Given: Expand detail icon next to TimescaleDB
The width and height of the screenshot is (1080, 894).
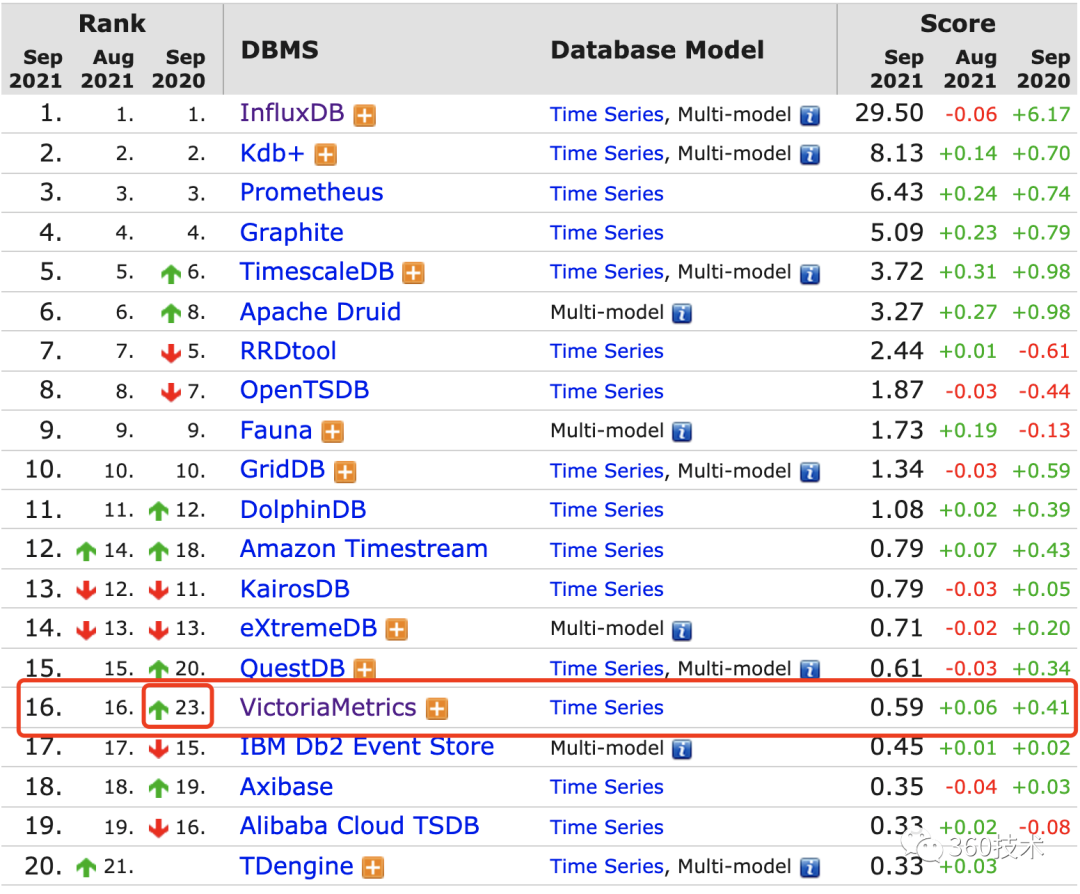Looking at the screenshot, I should coord(413,273).
